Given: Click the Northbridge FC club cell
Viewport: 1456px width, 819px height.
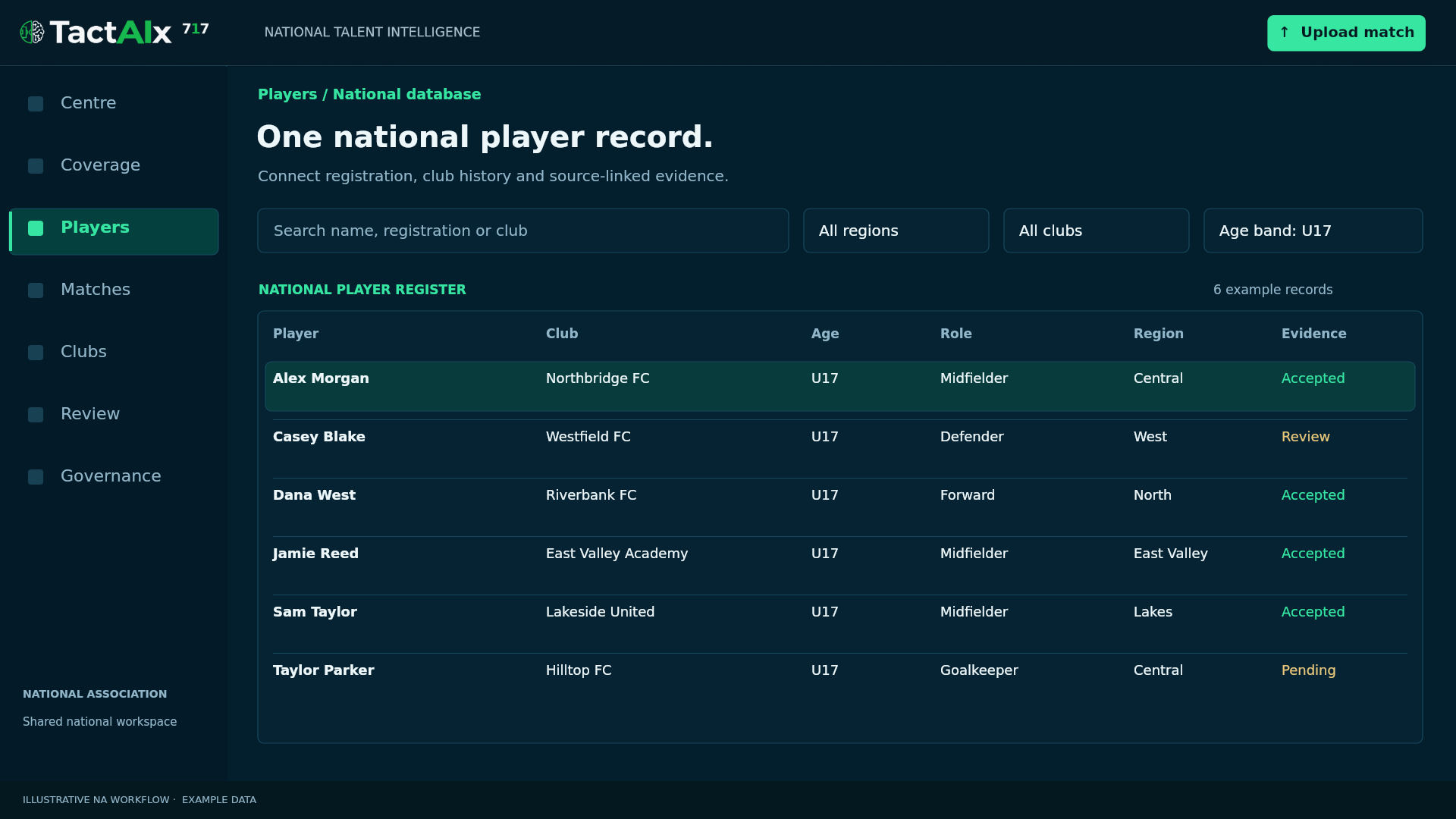Looking at the screenshot, I should click(598, 378).
